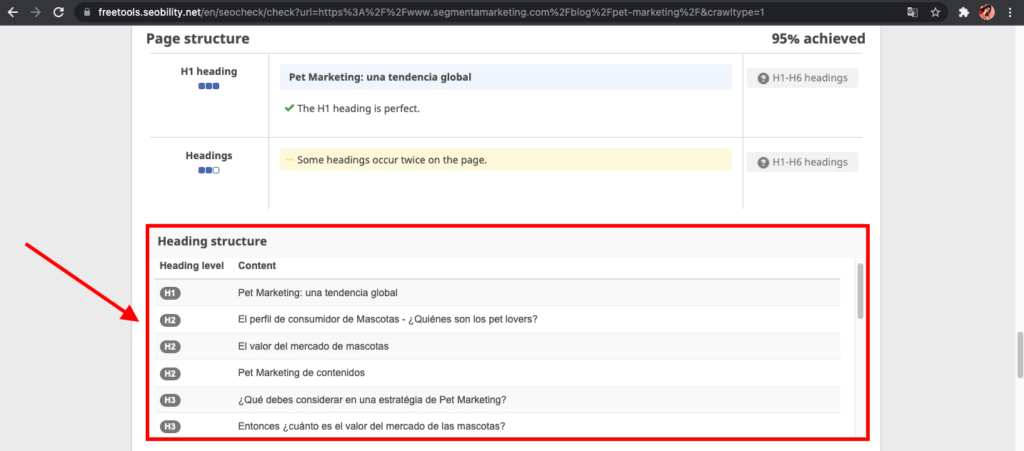Click the browser forward arrow
Screen dimensions: 1024x451
click(36, 12)
